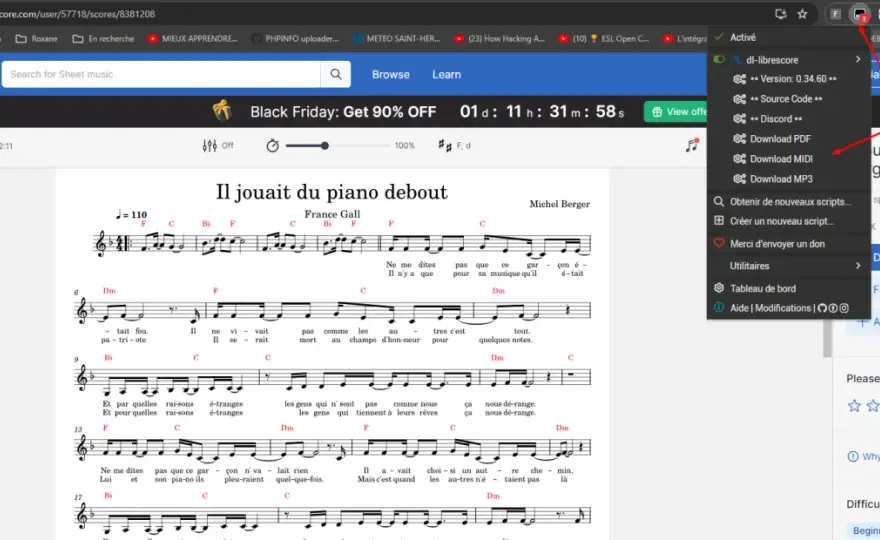Choose Download MIDI
Image resolution: width=880 pixels, height=540 pixels.
781,159
